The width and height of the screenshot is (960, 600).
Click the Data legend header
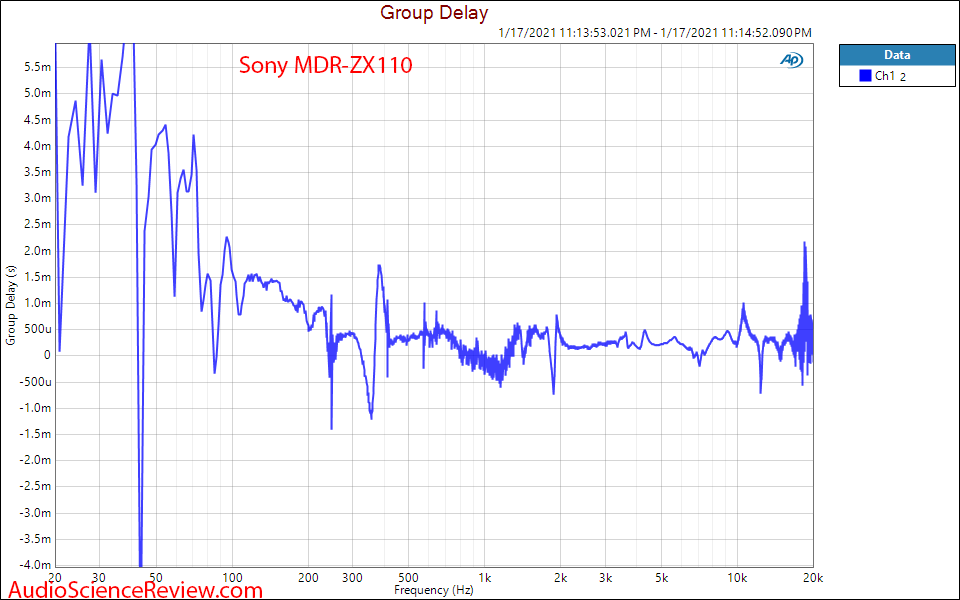click(897, 55)
